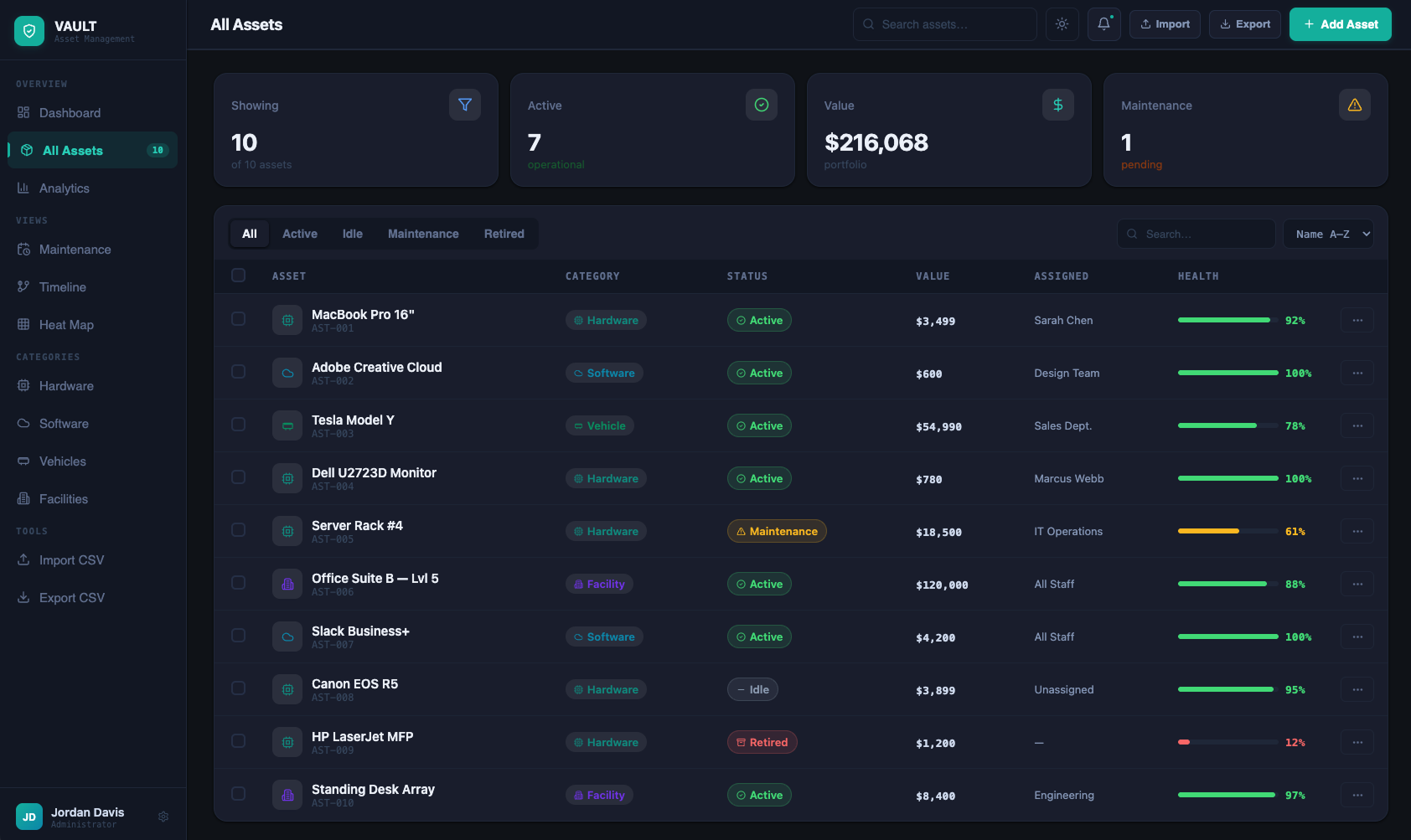Click the notification bell icon
The image size is (1411, 840).
[x=1103, y=24]
